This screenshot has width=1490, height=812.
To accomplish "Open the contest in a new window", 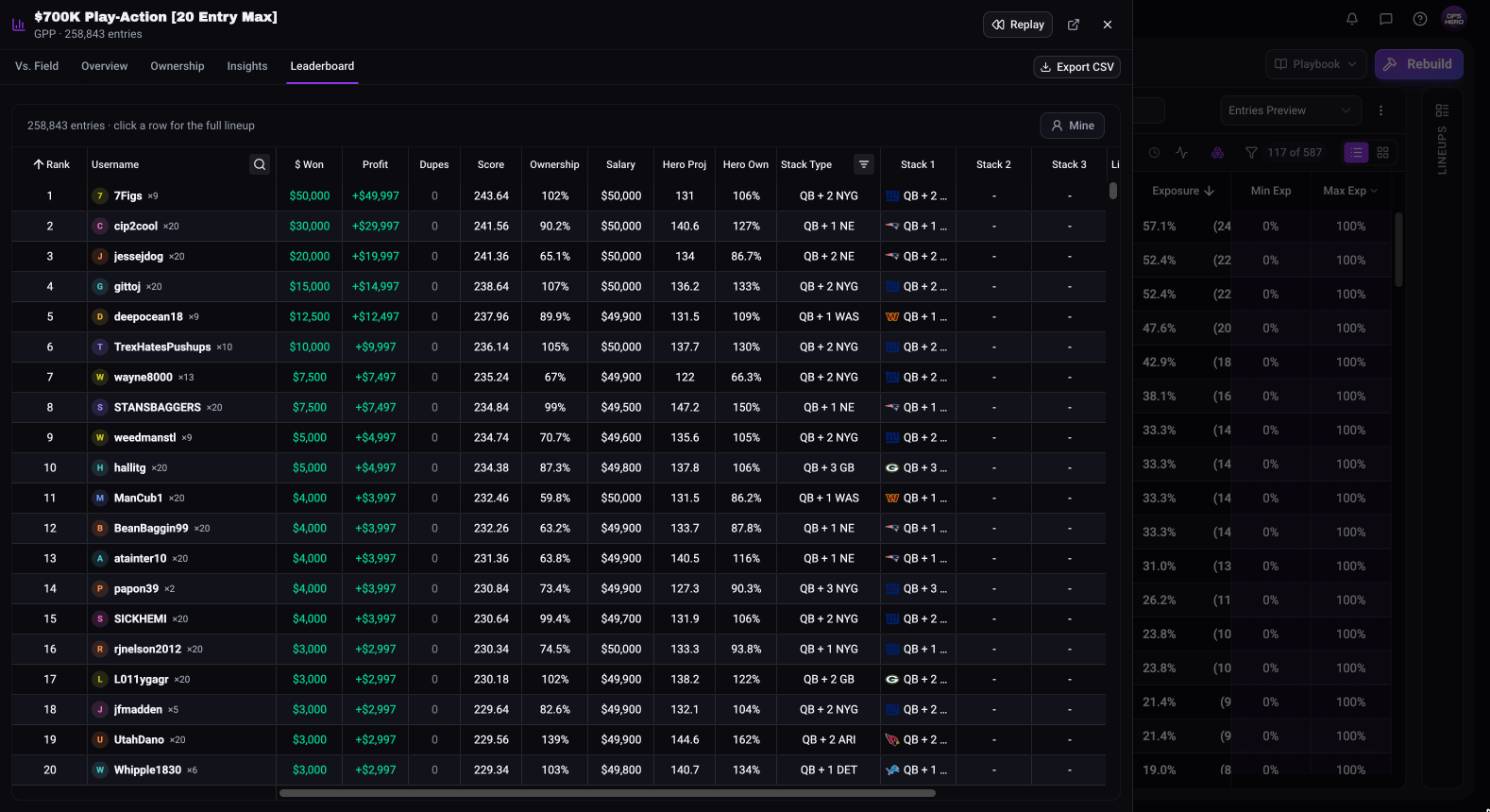I will [1074, 25].
